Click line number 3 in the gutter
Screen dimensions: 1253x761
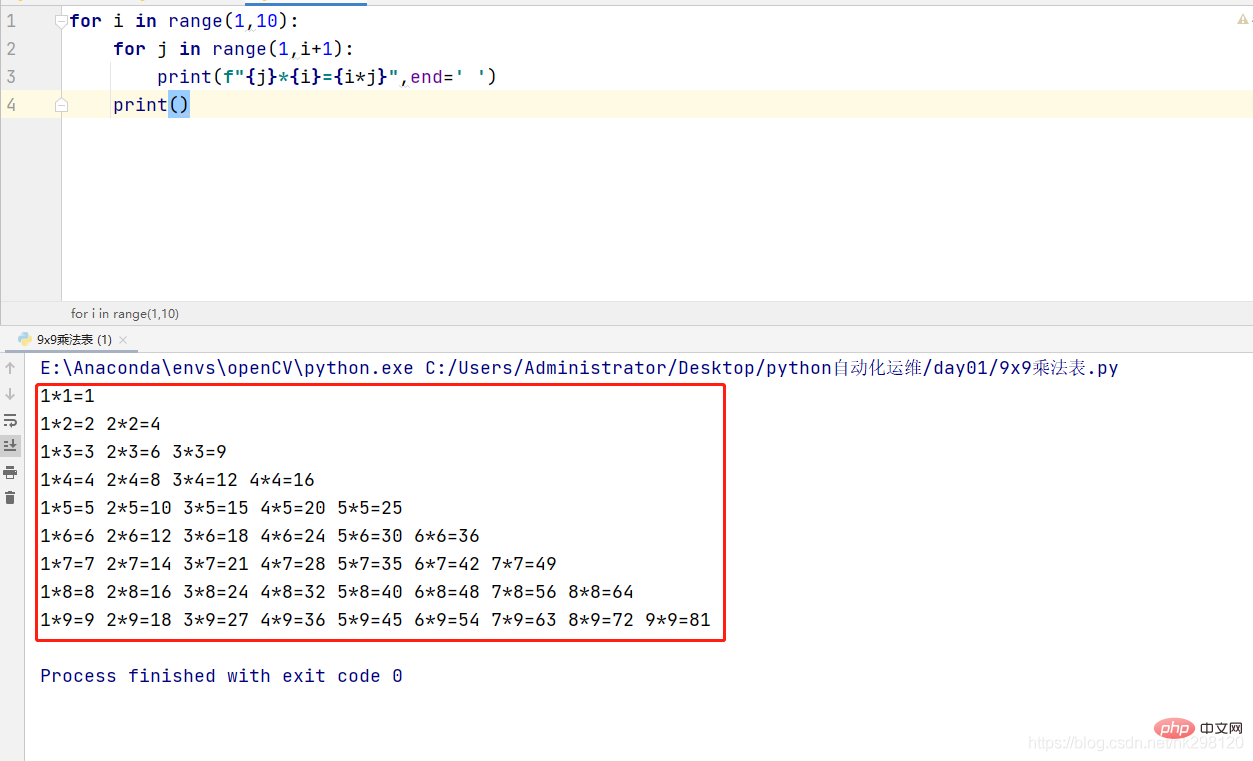click(11, 76)
